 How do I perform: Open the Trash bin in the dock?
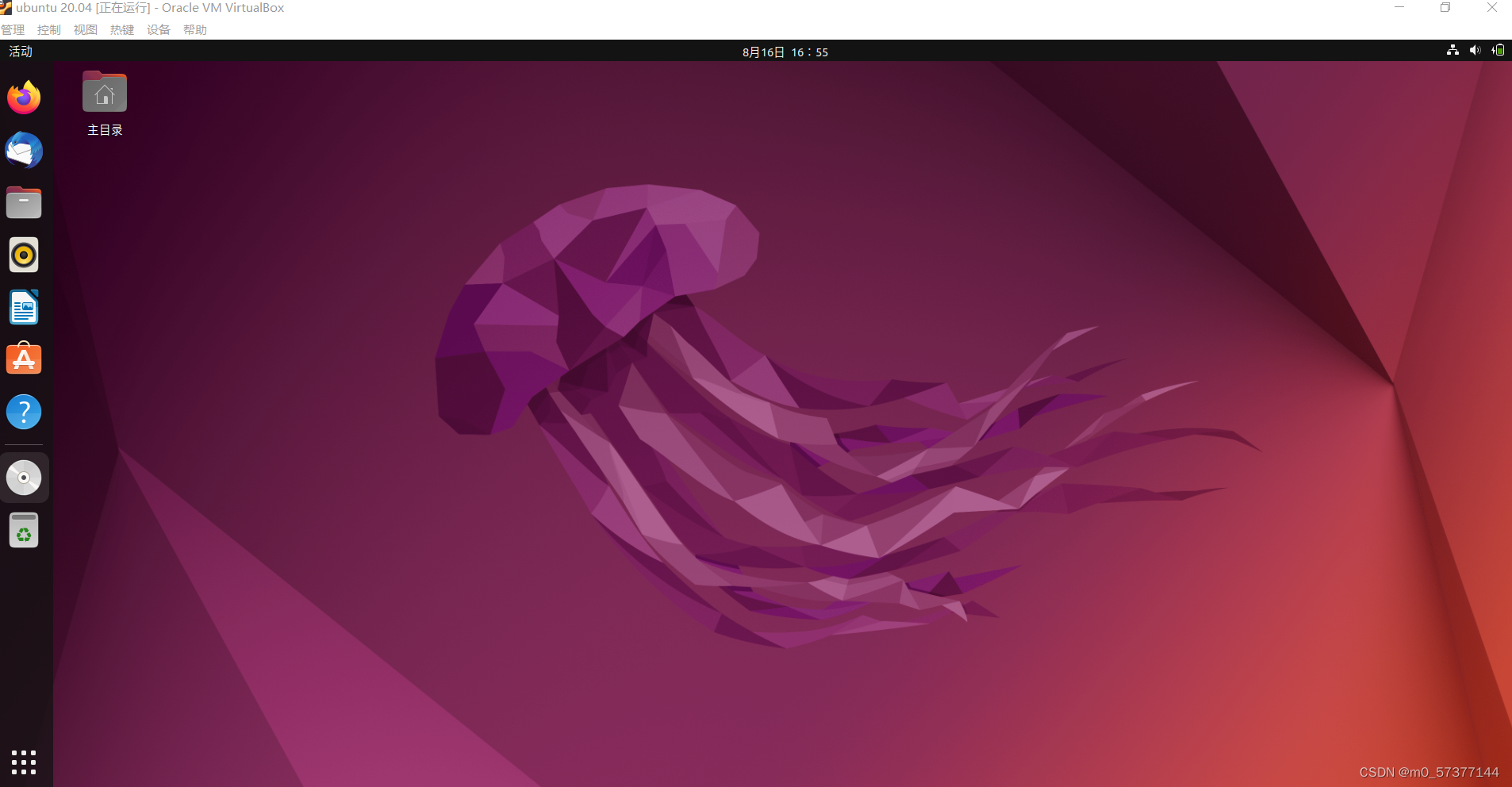click(x=24, y=530)
